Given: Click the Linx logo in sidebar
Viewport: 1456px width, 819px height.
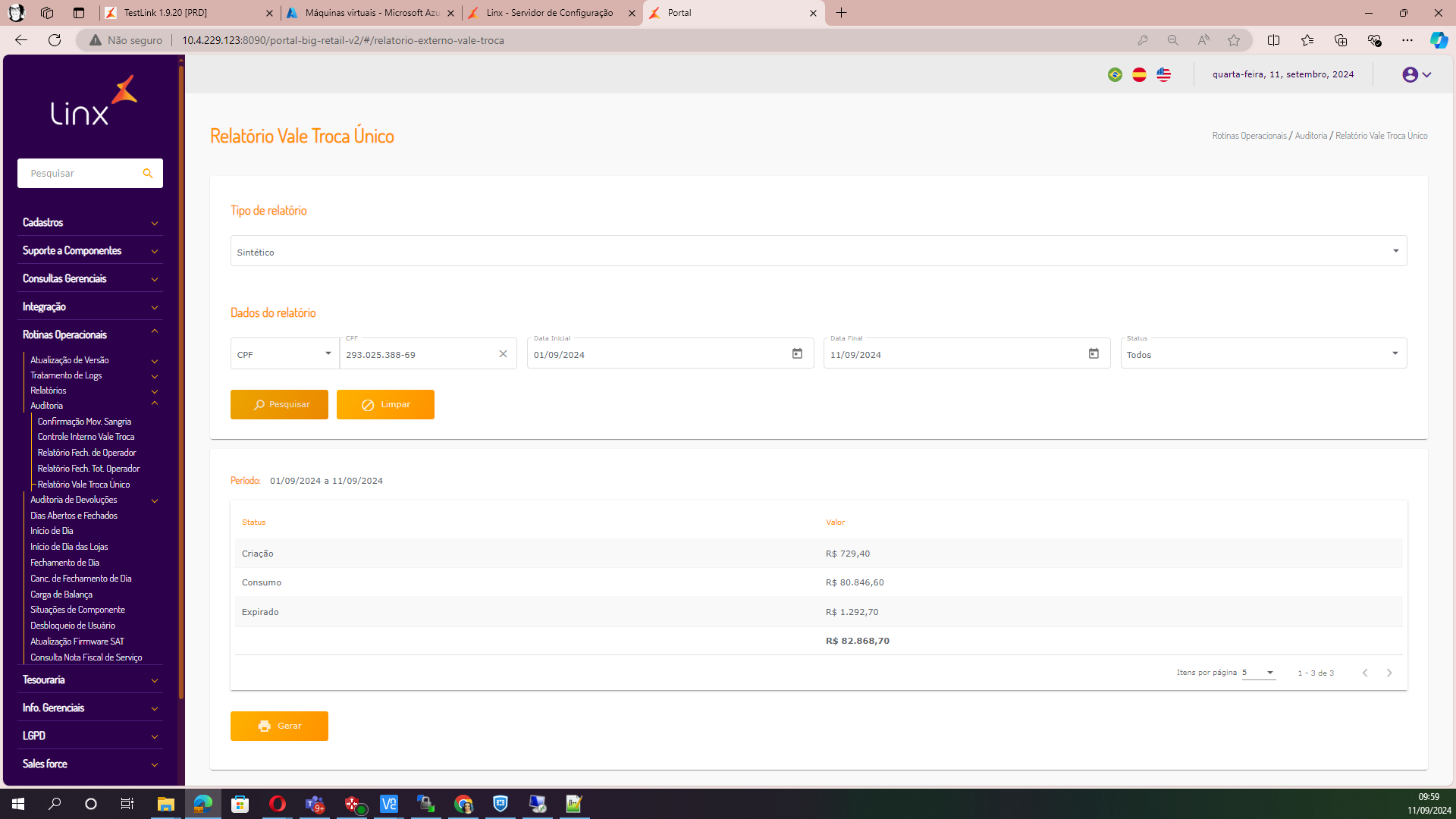Looking at the screenshot, I should (x=93, y=100).
